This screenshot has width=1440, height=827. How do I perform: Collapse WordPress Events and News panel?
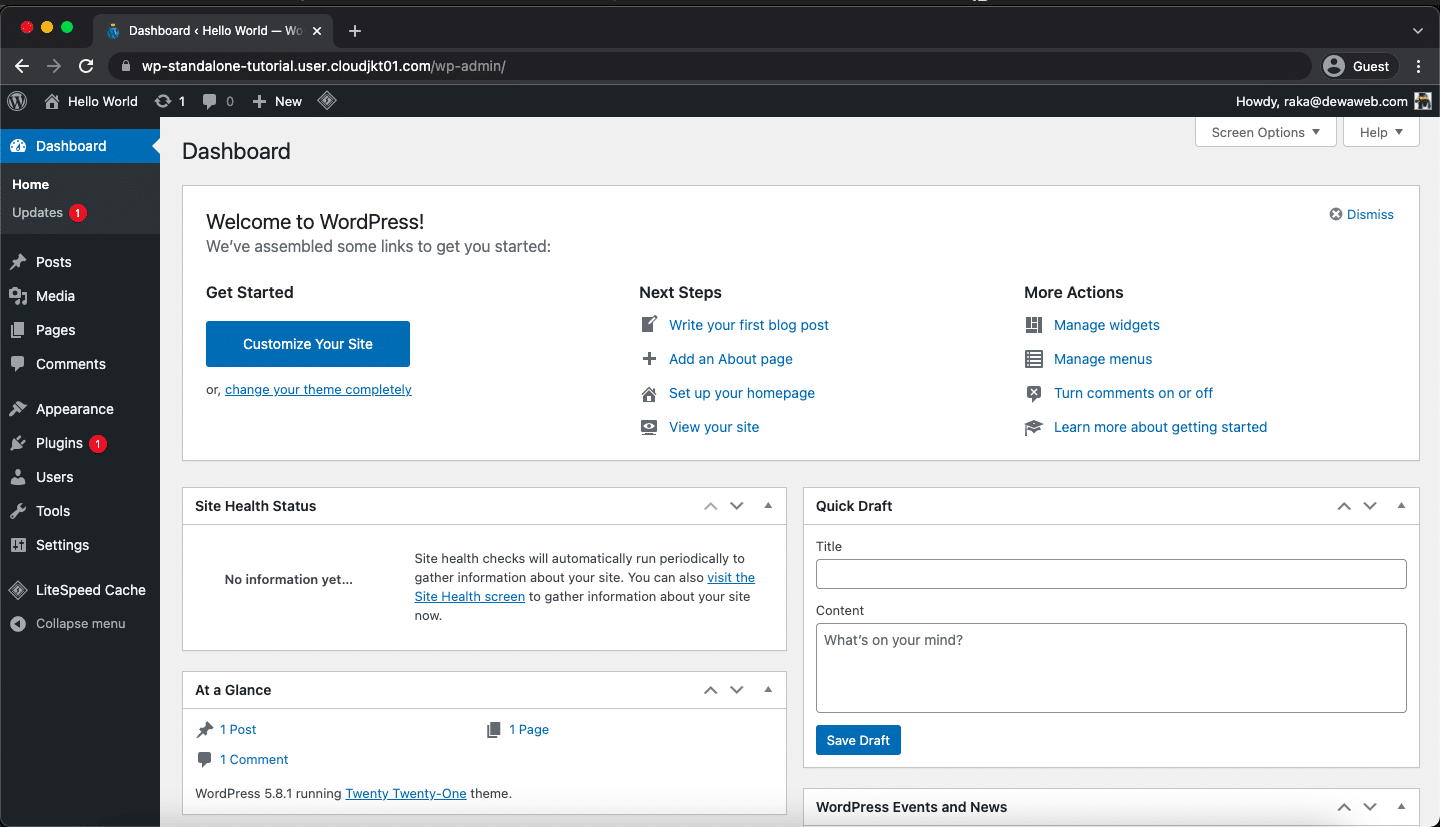[1401, 807]
